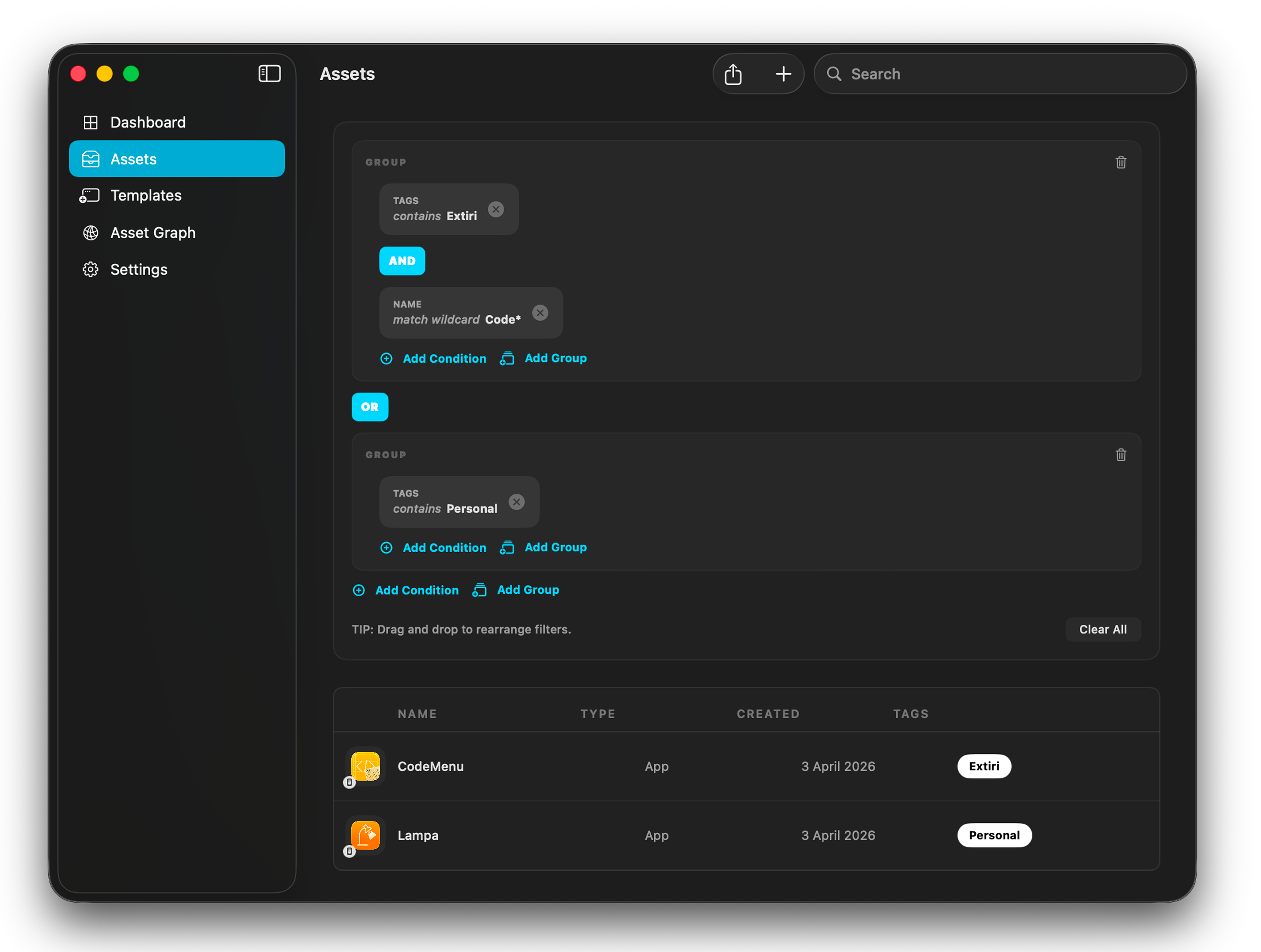Delete the first filter group via trash icon

click(x=1121, y=162)
